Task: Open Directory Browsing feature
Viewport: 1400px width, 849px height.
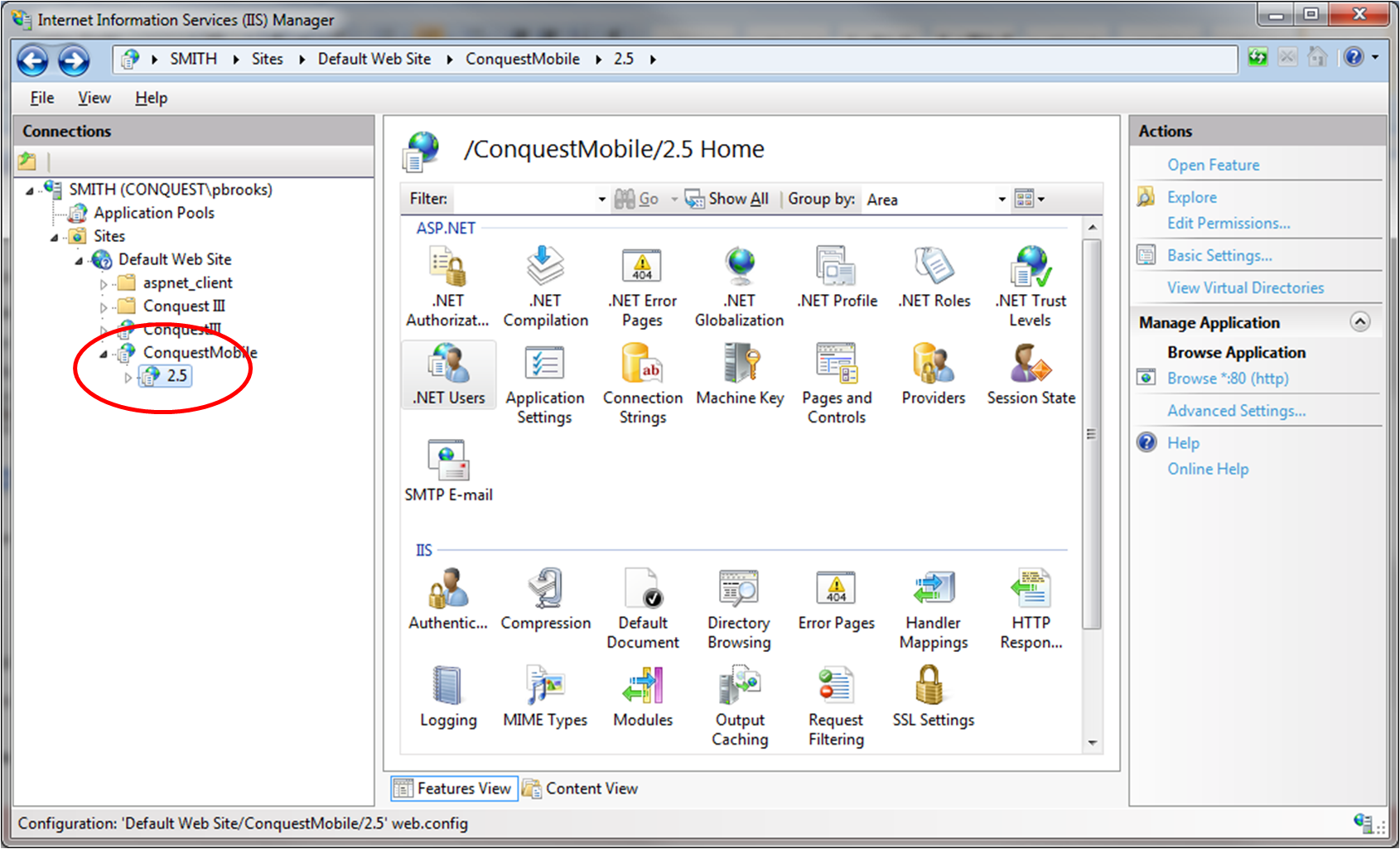Action: [x=740, y=609]
